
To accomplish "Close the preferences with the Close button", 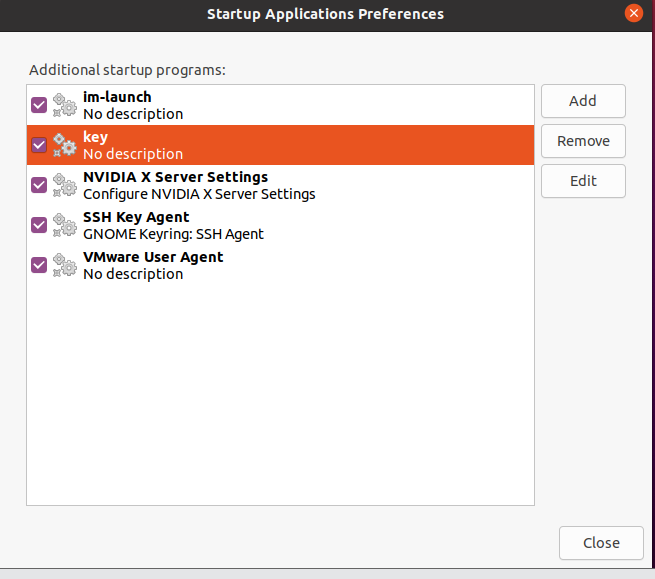I will [x=601, y=543].
